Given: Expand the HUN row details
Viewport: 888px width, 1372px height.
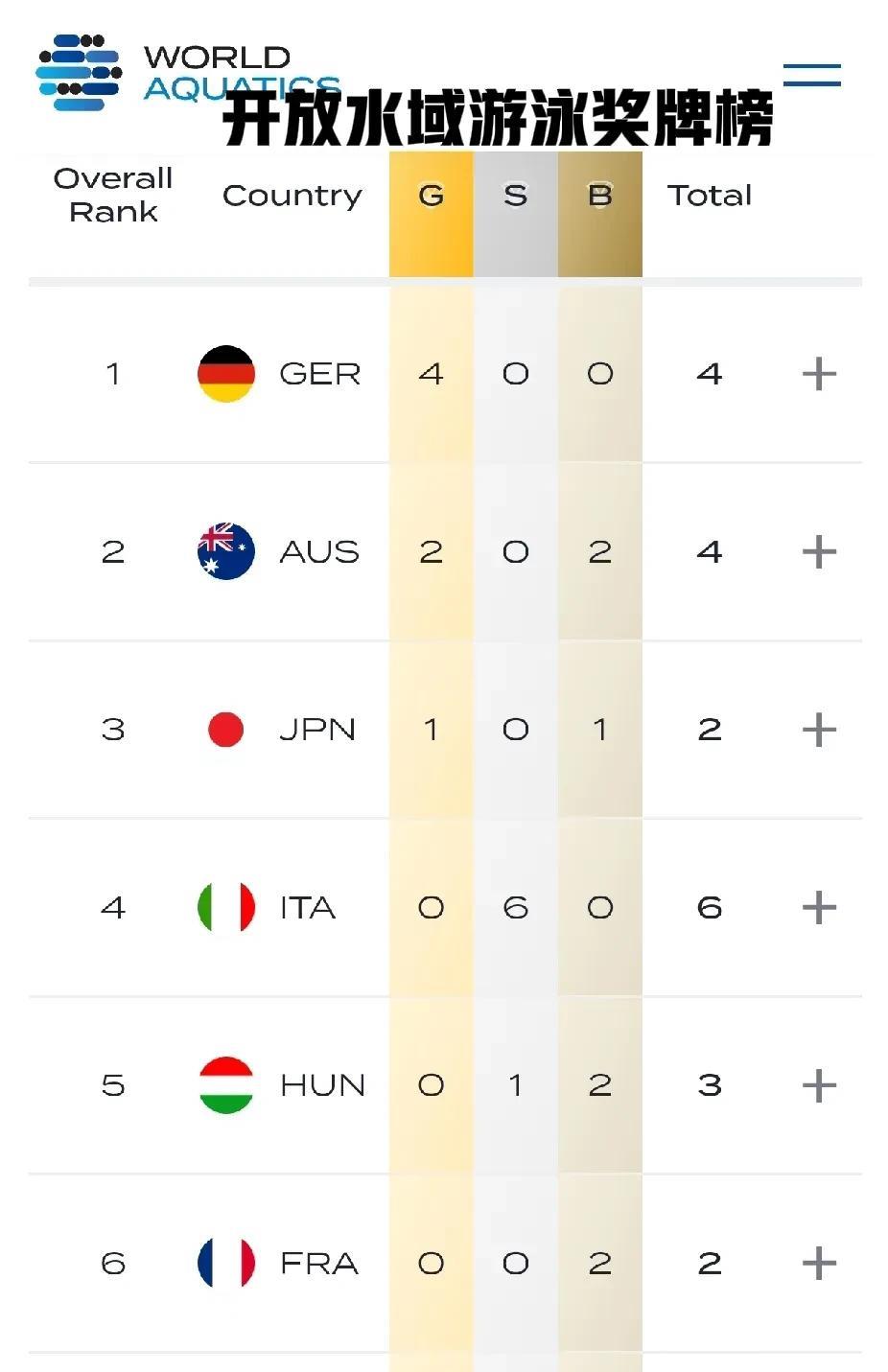Looking at the screenshot, I should pyautogui.click(x=819, y=1085).
